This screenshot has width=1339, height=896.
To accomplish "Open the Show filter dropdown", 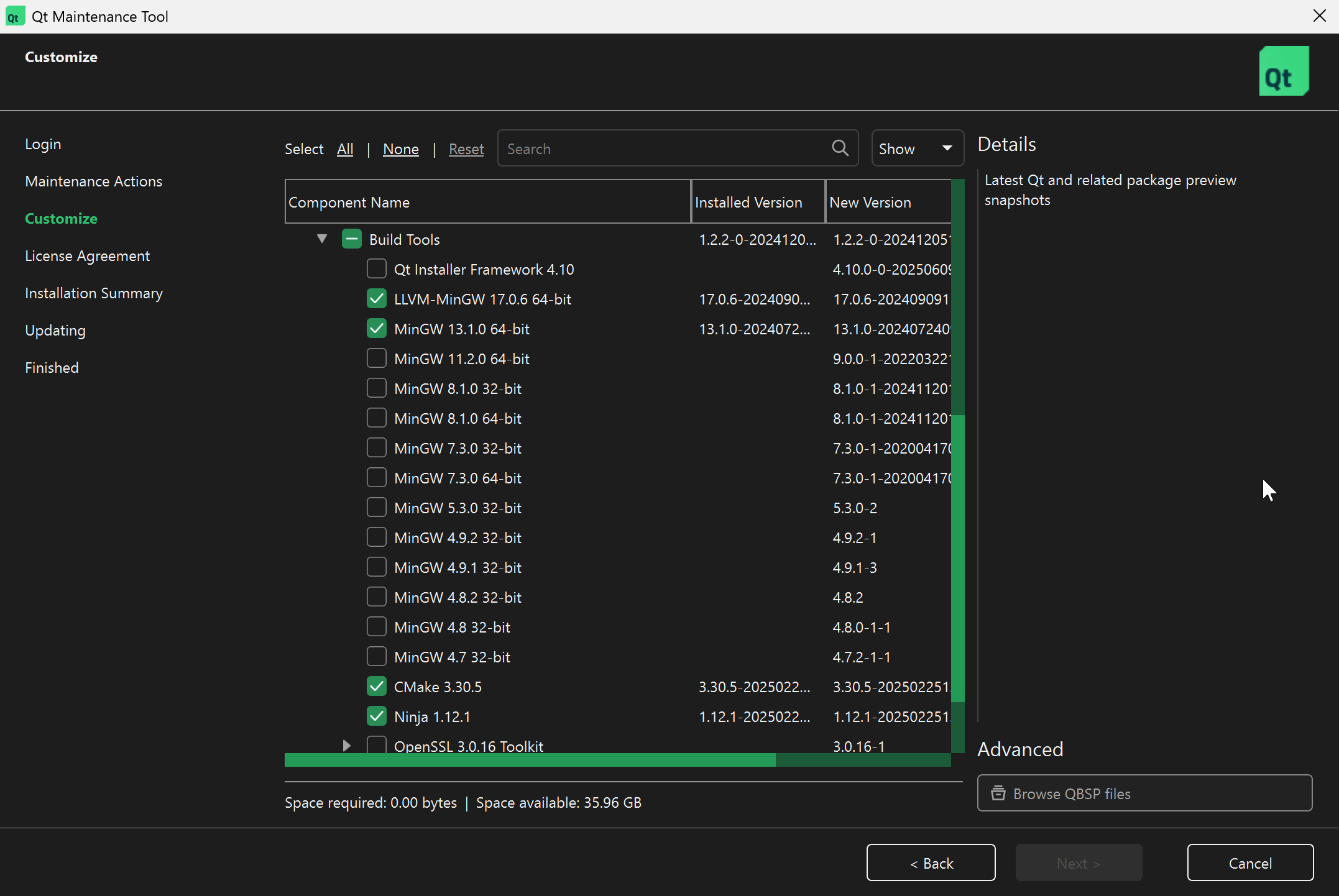I will (x=917, y=149).
